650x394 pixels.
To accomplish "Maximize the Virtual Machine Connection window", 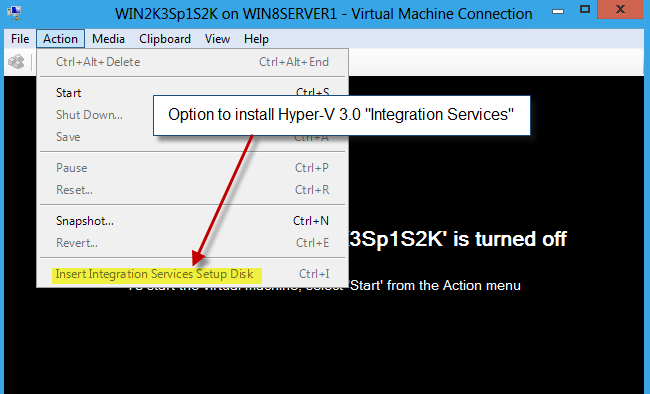I will click(x=585, y=10).
